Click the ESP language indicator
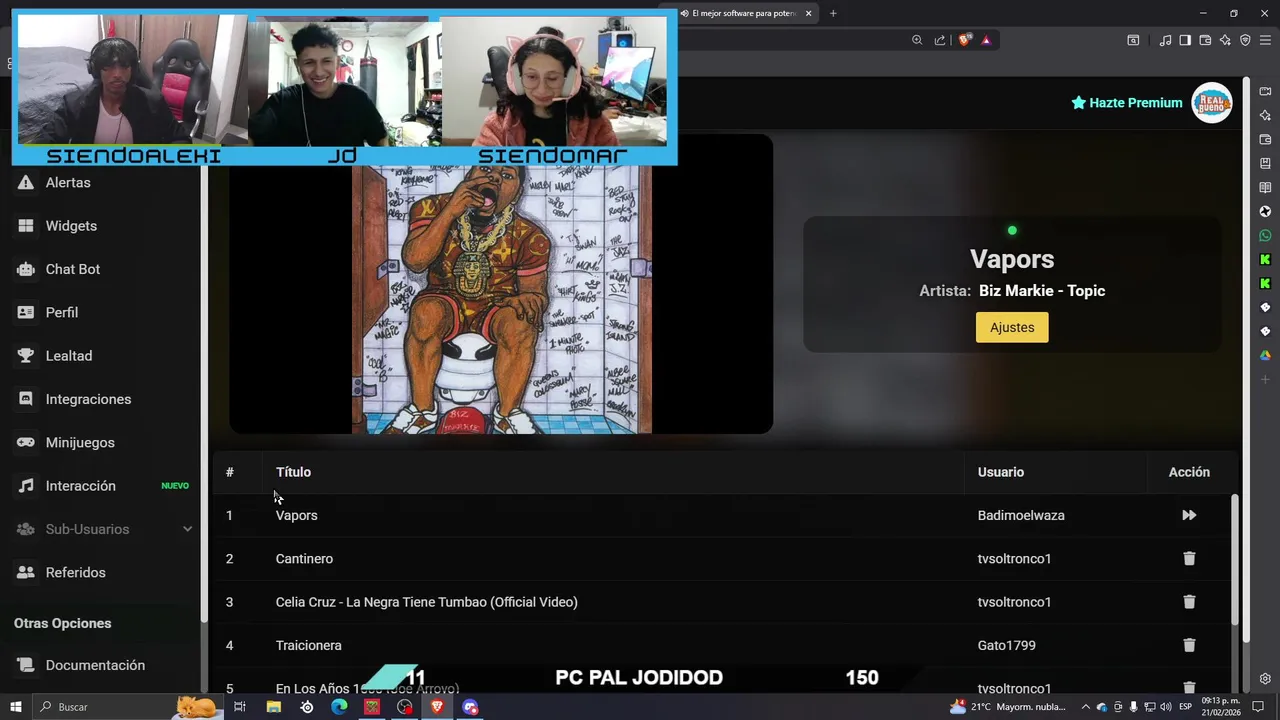Viewport: 1280px width, 720px height. click(1186, 707)
